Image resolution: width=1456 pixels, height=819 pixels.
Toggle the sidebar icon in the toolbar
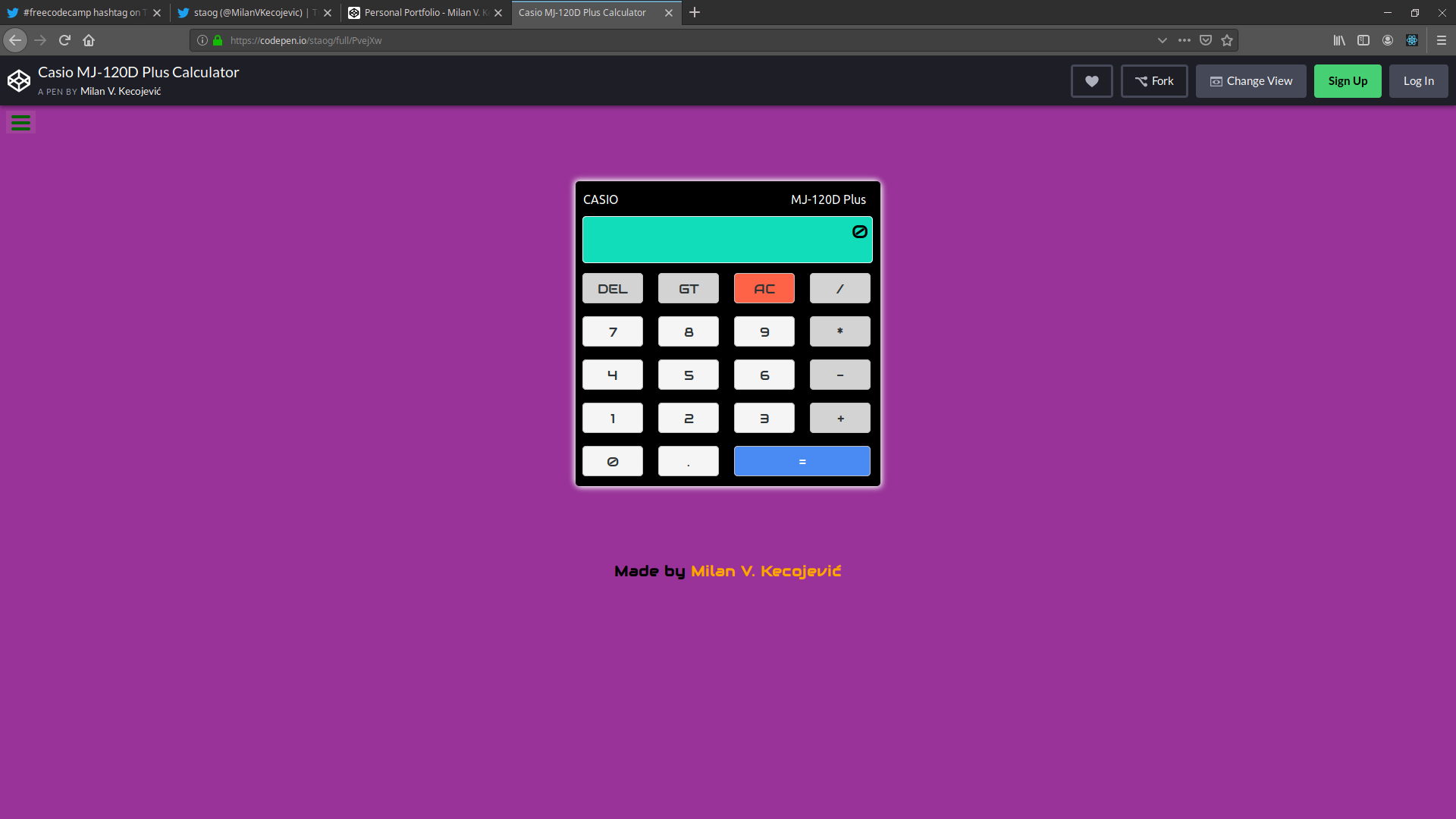(1363, 40)
